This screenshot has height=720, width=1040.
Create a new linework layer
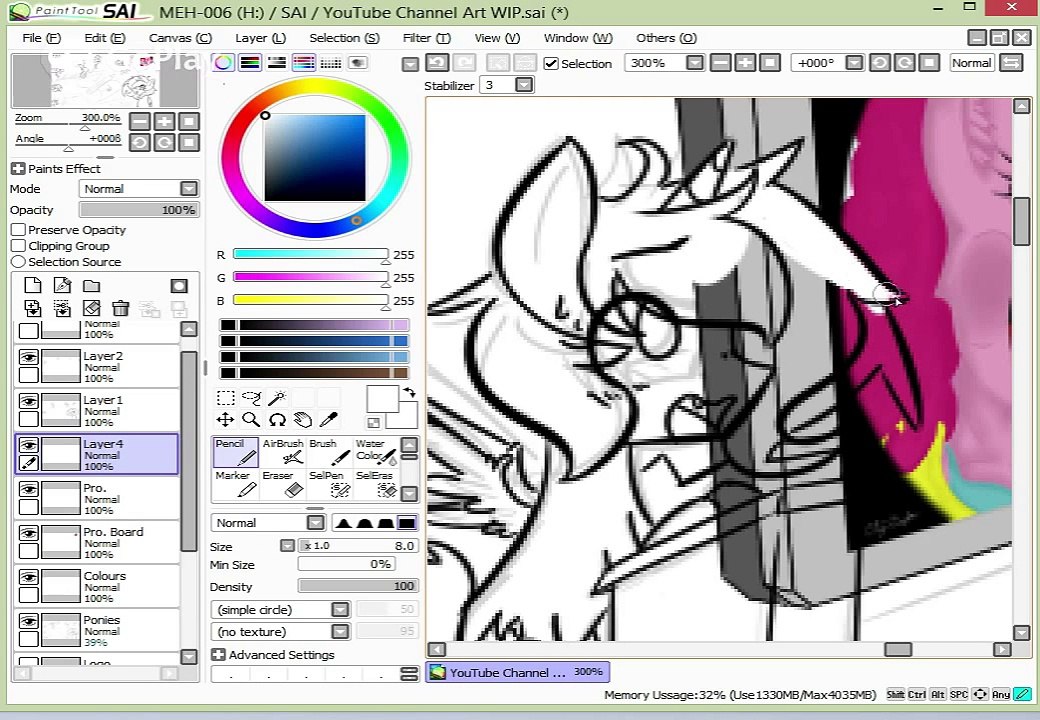click(62, 286)
